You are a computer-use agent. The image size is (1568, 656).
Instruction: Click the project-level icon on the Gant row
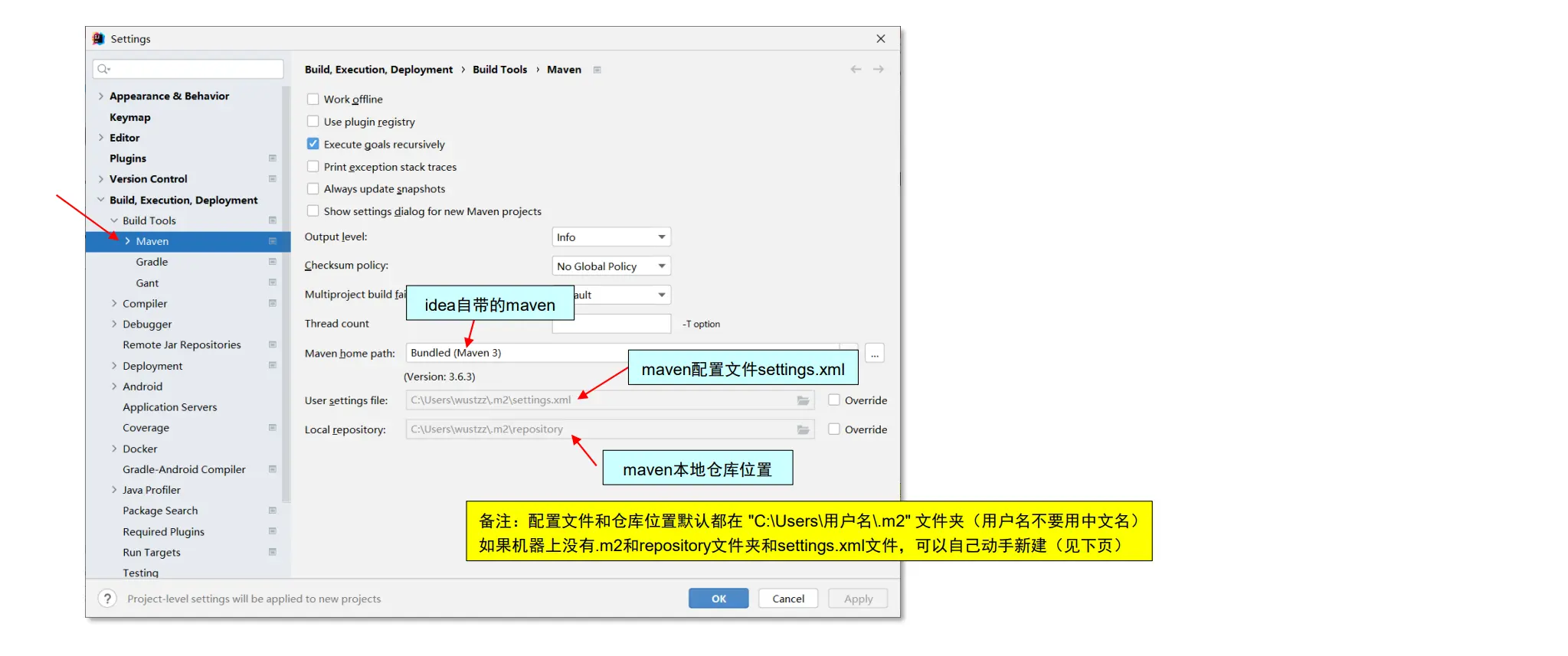[272, 282]
